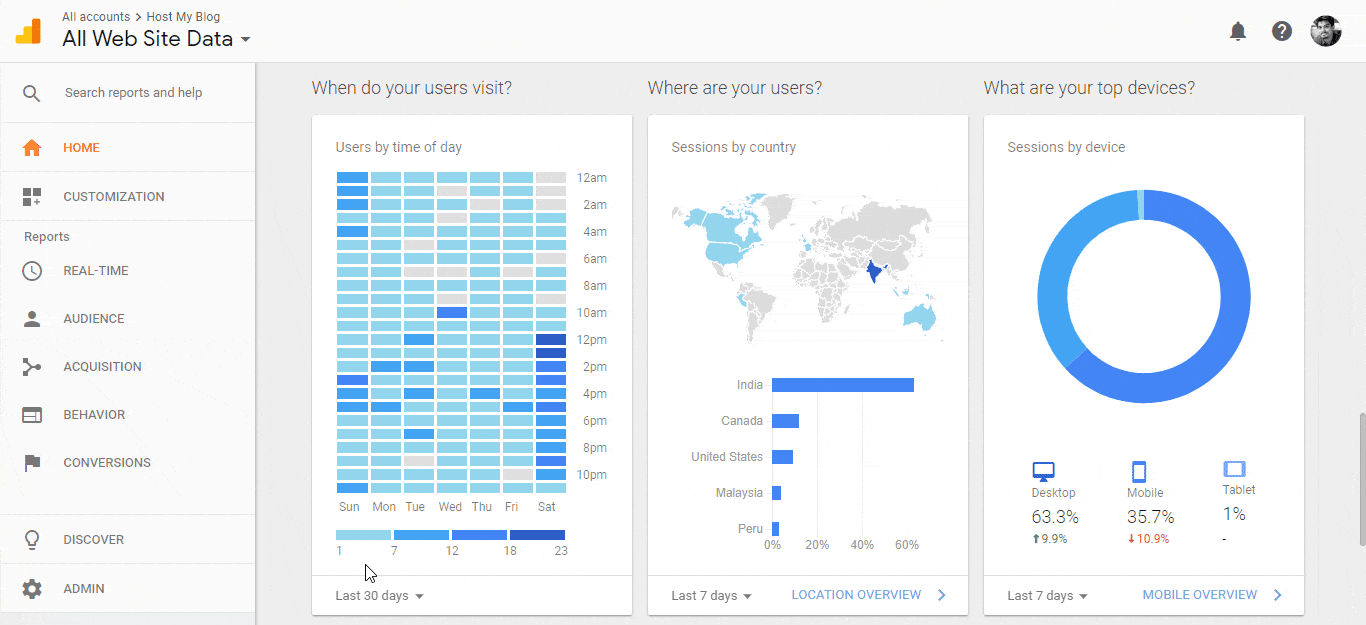Screen dimensions: 1366x625
Task: Click the Discover lightbulb icon
Action: coord(32,540)
